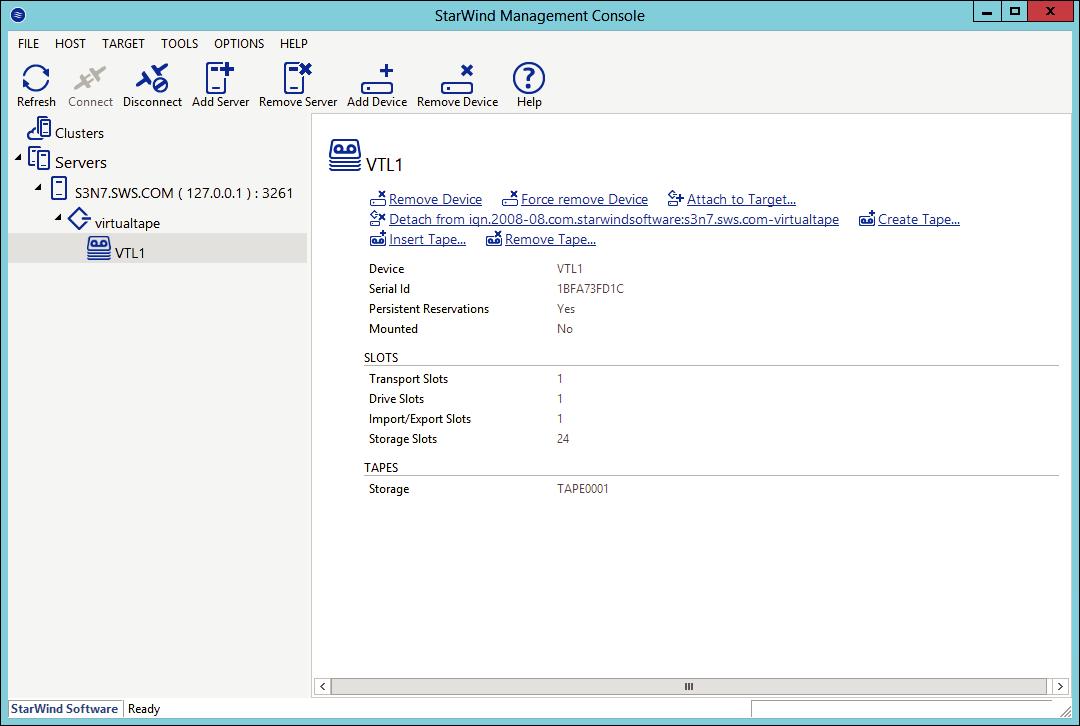1080x726 pixels.
Task: Select VTL1 device label in tree
Action: coord(129,253)
